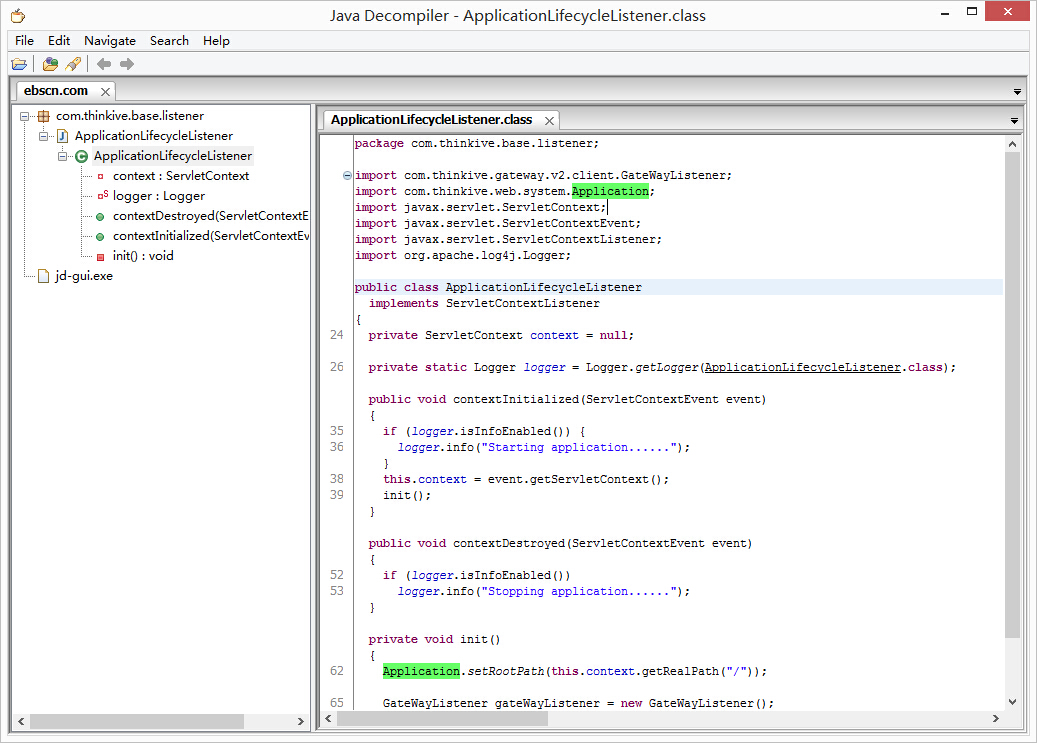Click the package icon for com.thinkive.base.listener
1037x743 pixels.
click(44, 116)
